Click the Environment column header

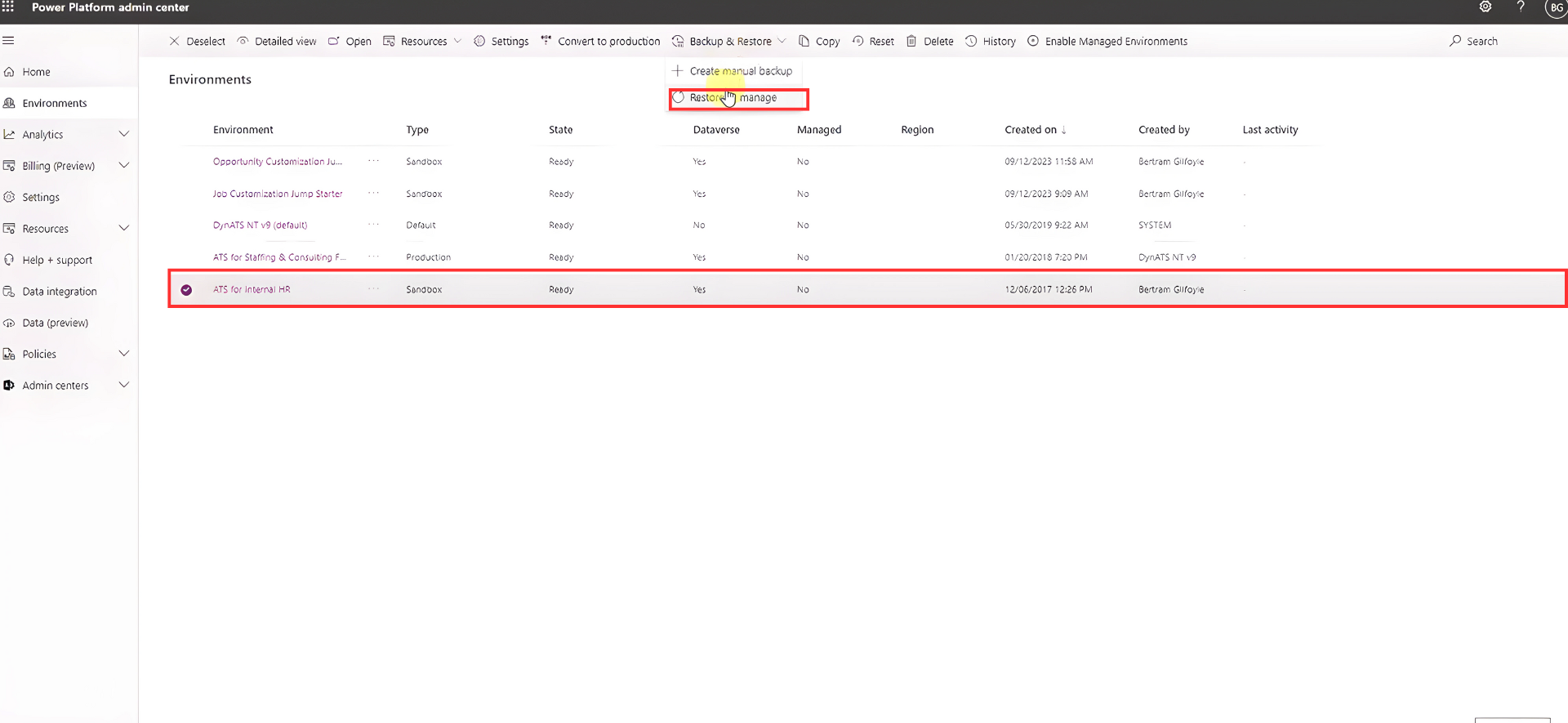click(x=243, y=130)
